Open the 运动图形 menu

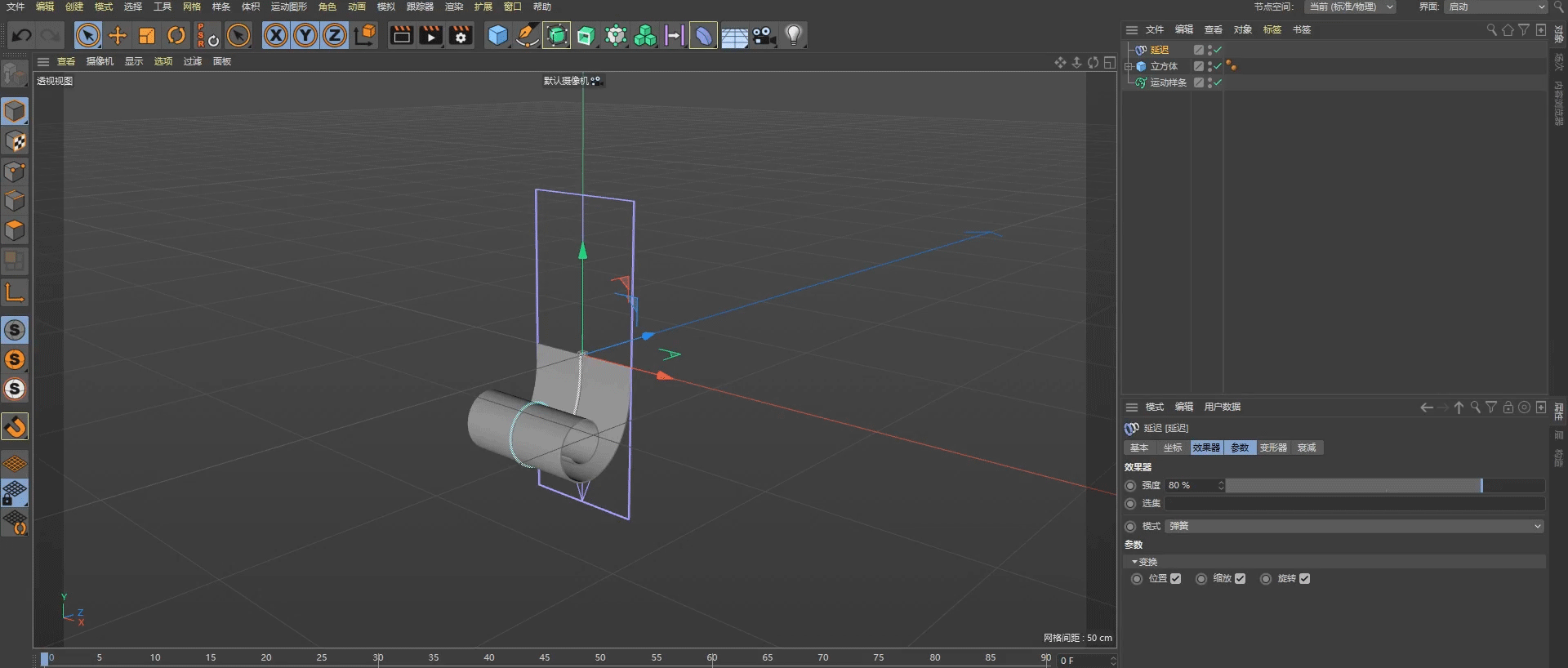tap(289, 7)
